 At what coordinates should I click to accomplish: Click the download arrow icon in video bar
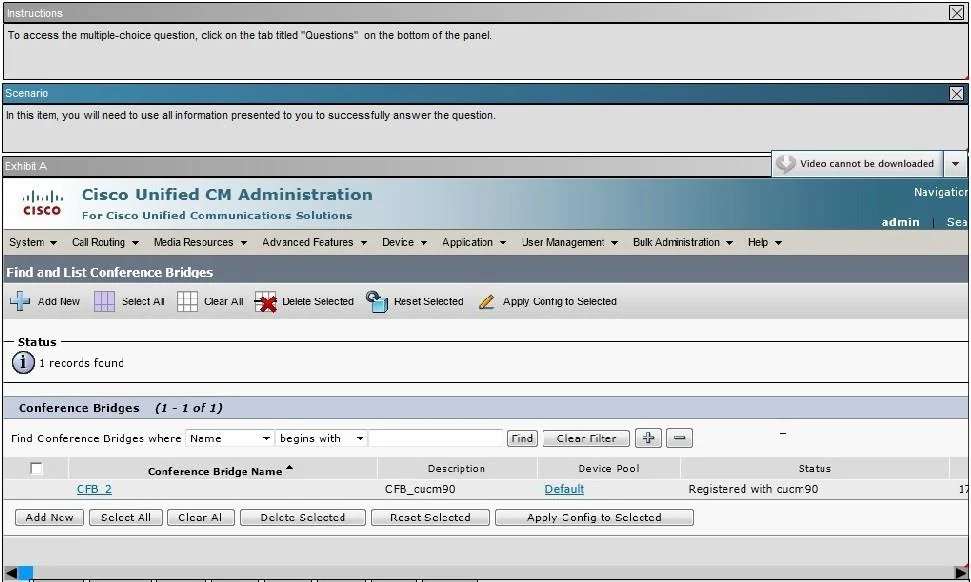tap(785, 163)
